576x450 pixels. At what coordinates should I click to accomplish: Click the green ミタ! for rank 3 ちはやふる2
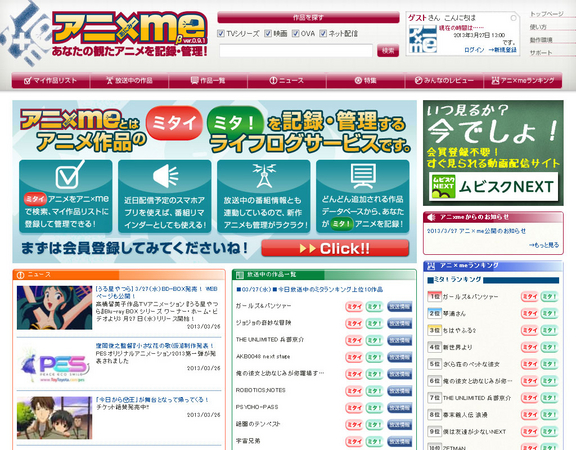[549, 330]
